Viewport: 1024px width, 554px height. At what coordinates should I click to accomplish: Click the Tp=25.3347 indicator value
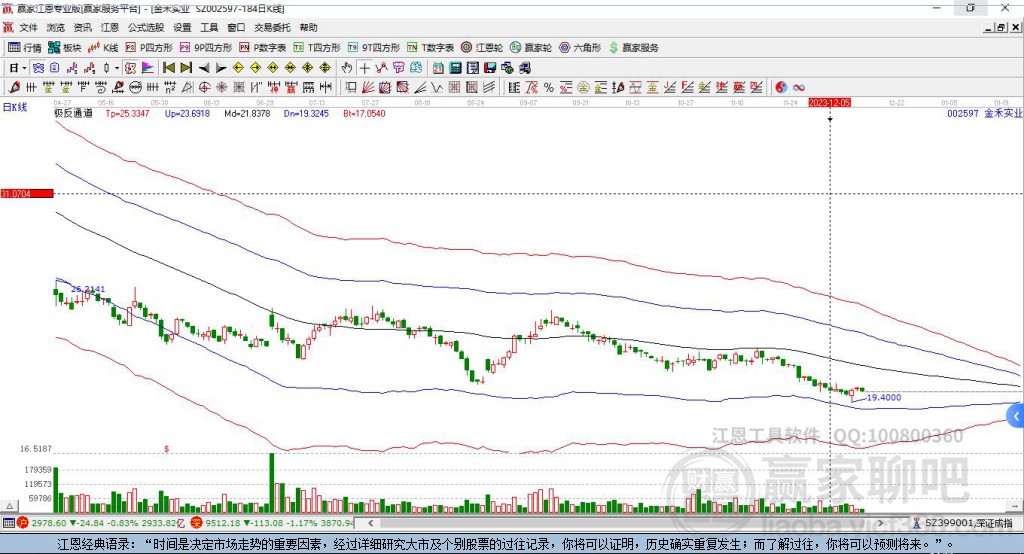pyautogui.click(x=127, y=113)
